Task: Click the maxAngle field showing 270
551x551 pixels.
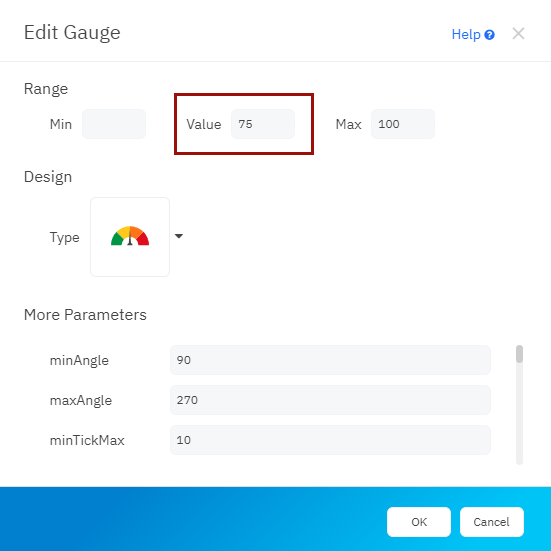Action: (330, 400)
